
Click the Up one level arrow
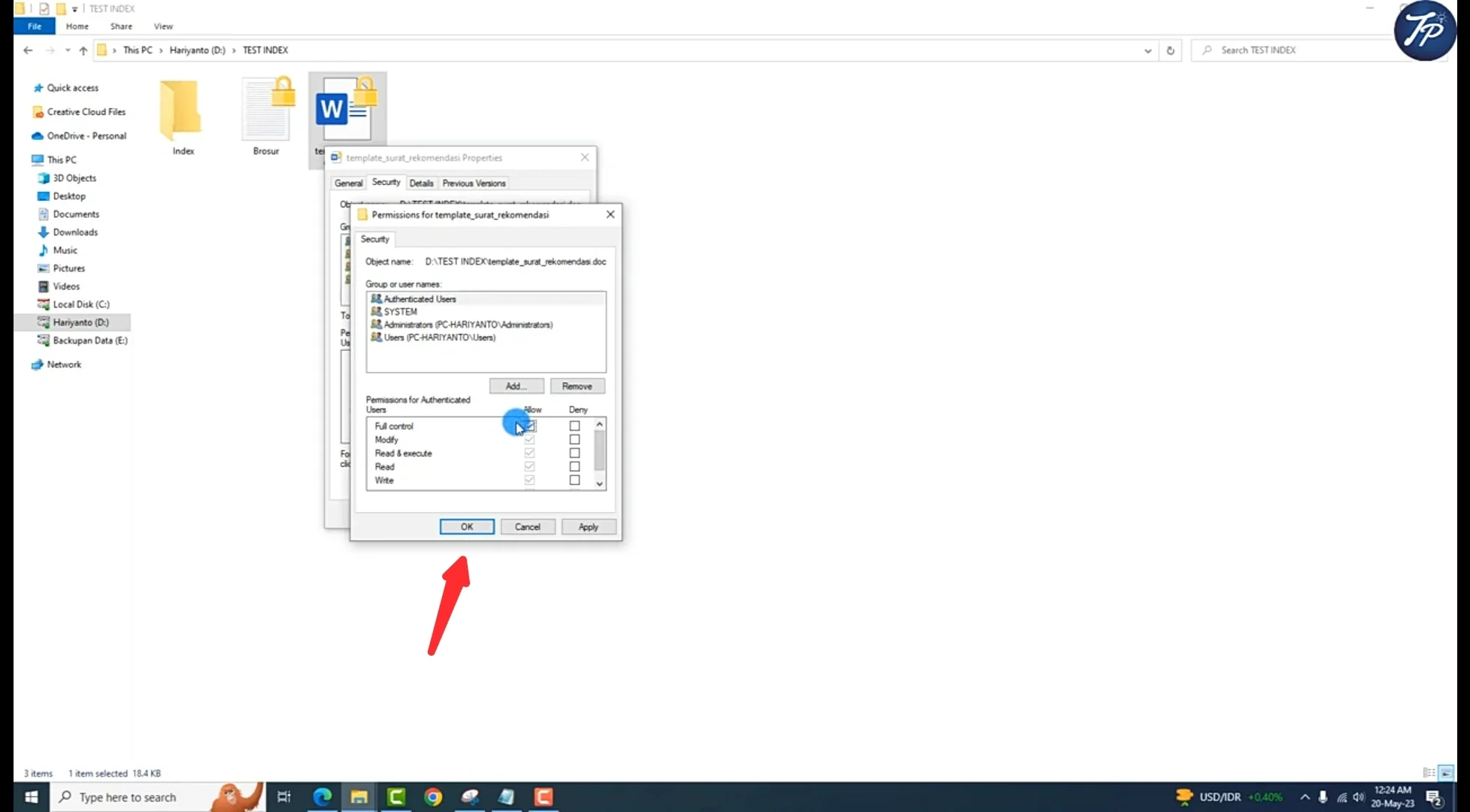tap(83, 50)
